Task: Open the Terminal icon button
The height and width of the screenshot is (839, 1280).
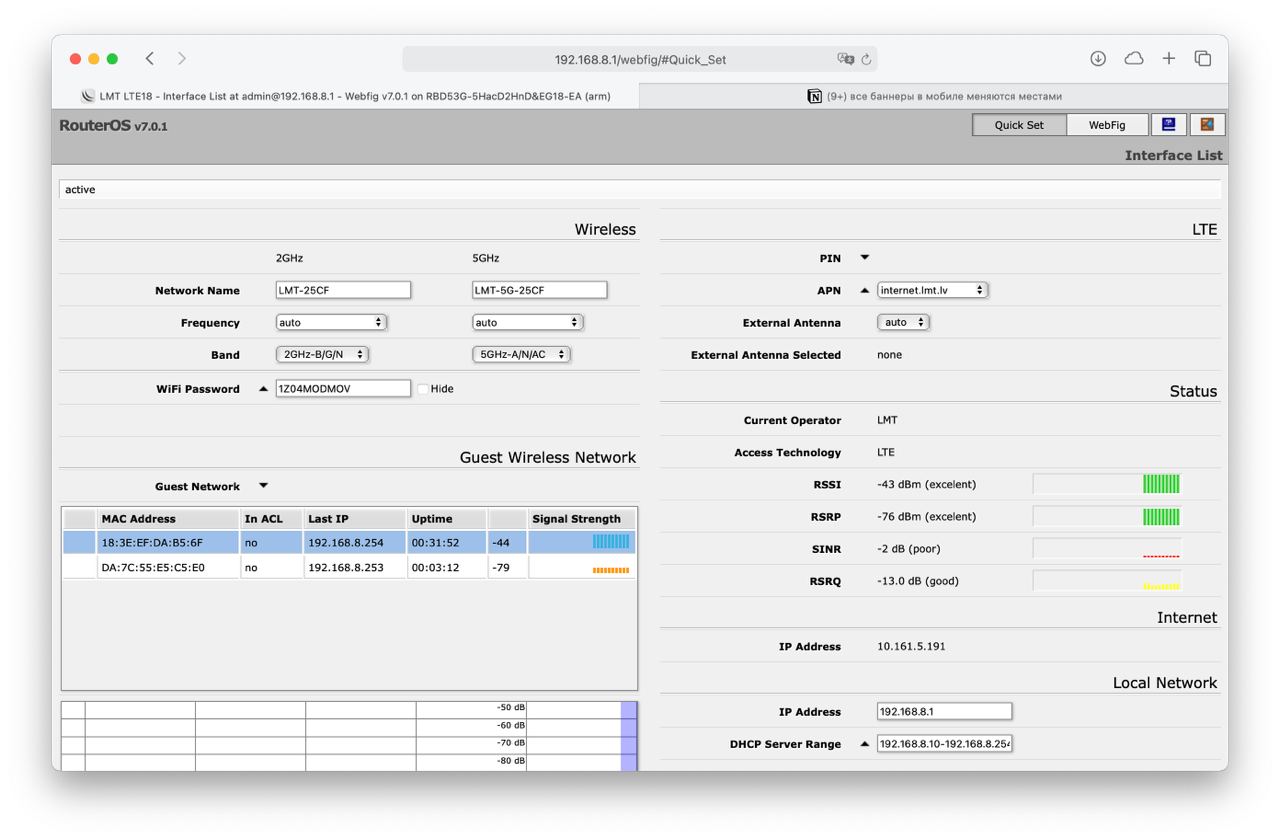Action: click(1169, 125)
